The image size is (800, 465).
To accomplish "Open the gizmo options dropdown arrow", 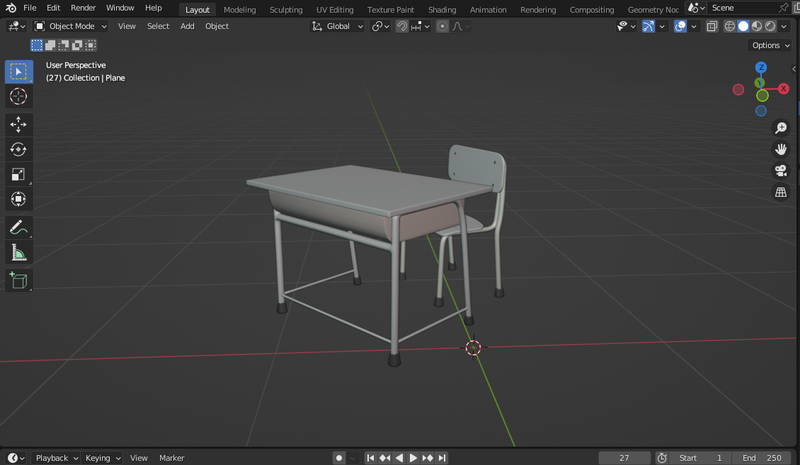I will click(x=662, y=26).
